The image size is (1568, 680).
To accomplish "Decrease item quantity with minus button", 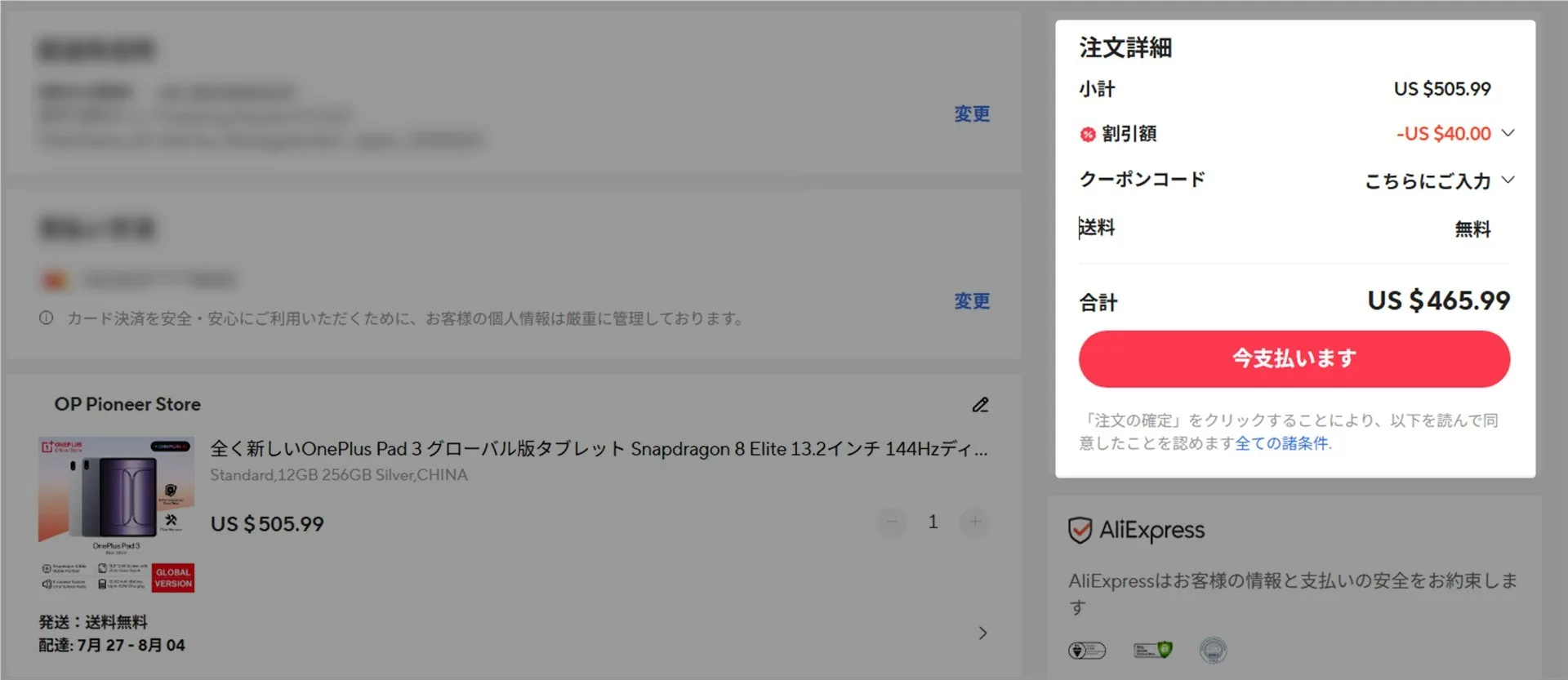I will click(892, 522).
